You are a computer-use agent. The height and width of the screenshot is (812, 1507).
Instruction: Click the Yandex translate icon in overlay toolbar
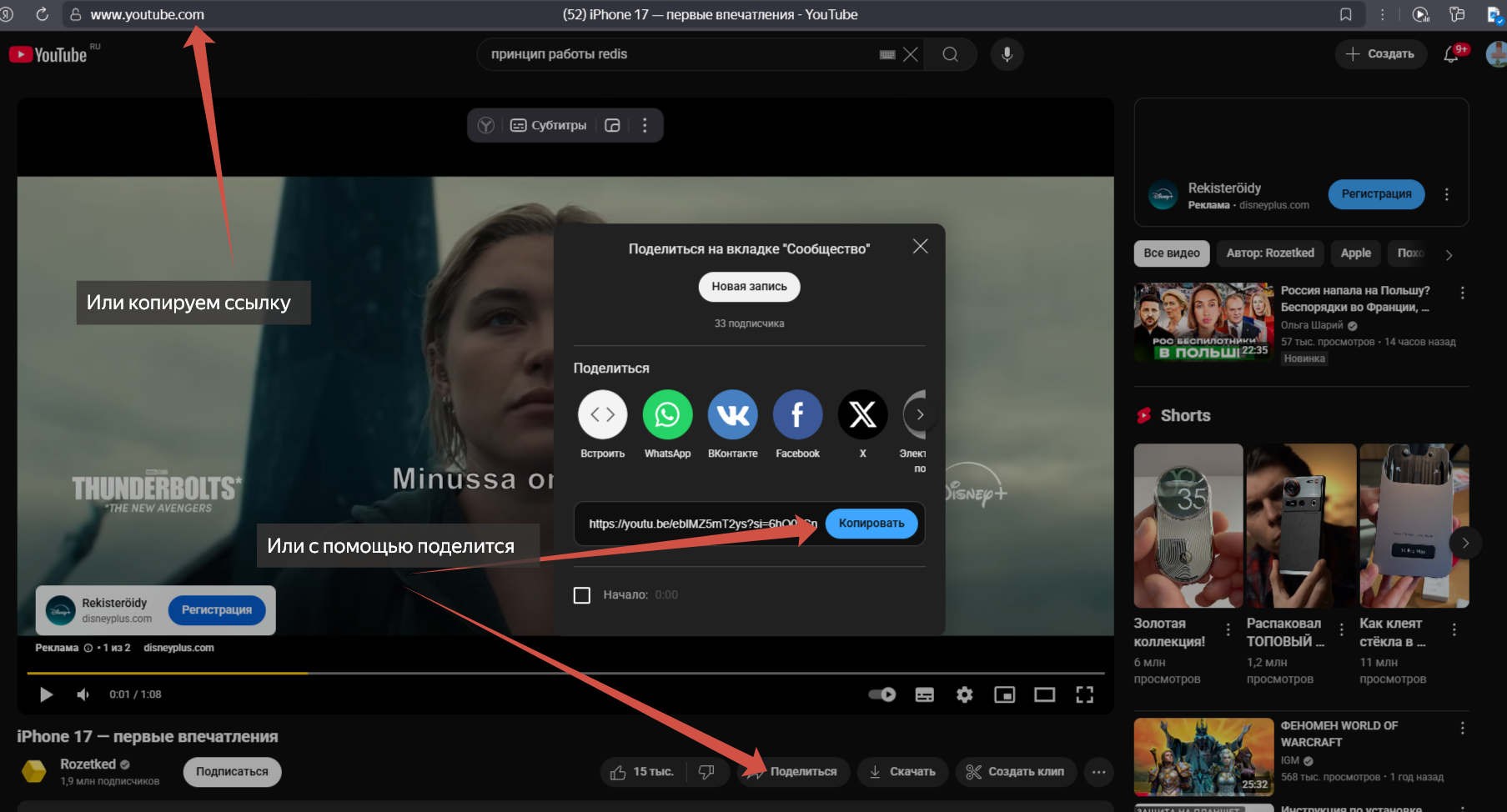(x=486, y=125)
